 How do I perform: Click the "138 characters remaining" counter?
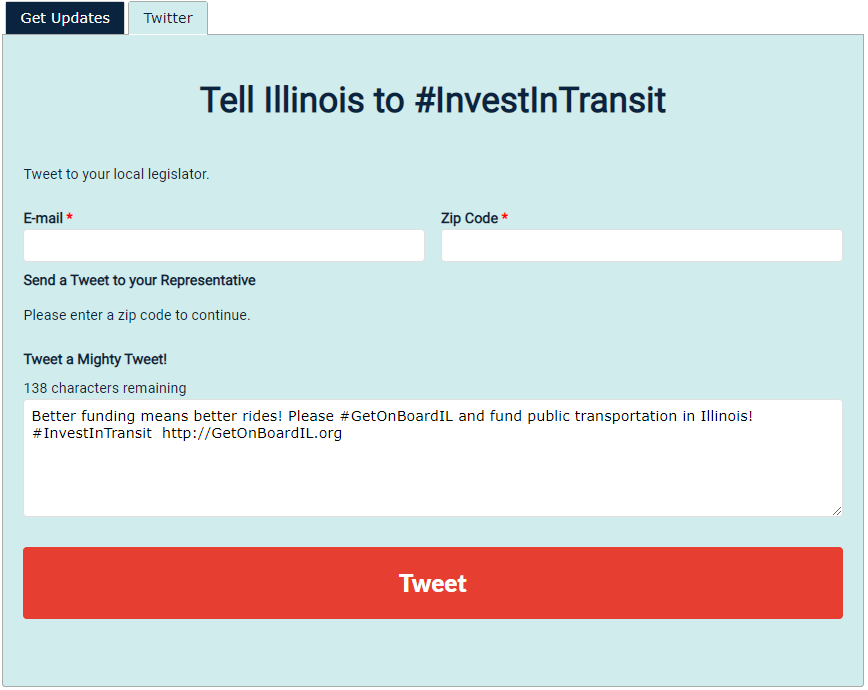pyautogui.click(x=105, y=388)
